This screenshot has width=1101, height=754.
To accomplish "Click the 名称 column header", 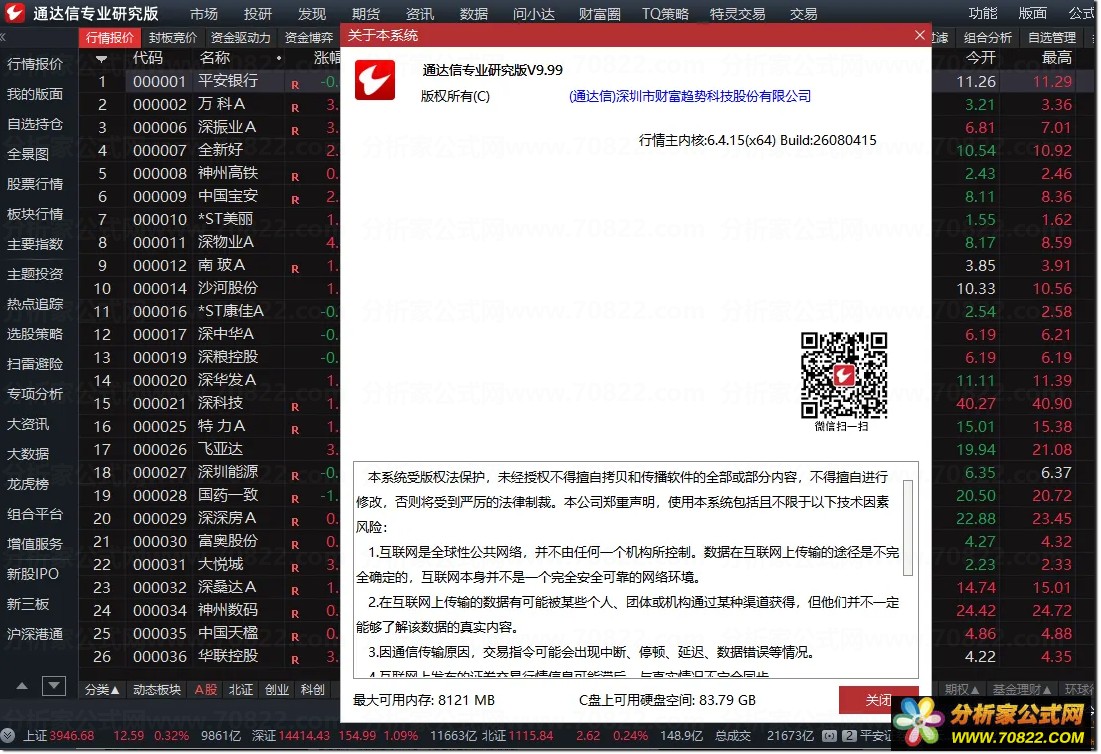I will [x=214, y=58].
